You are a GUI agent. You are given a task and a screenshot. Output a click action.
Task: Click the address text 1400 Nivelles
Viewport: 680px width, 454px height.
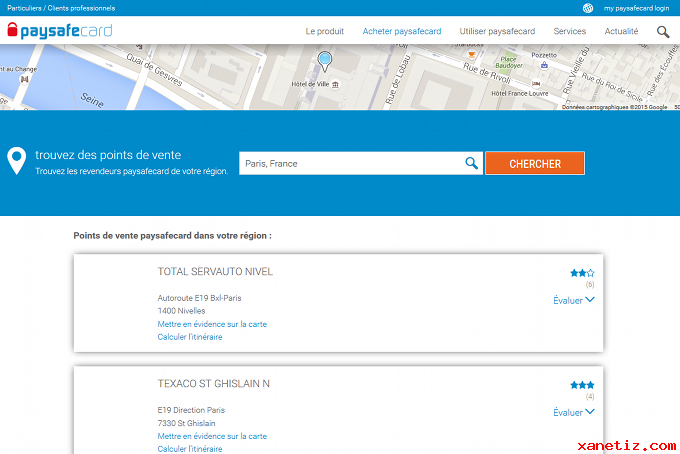tap(181, 311)
